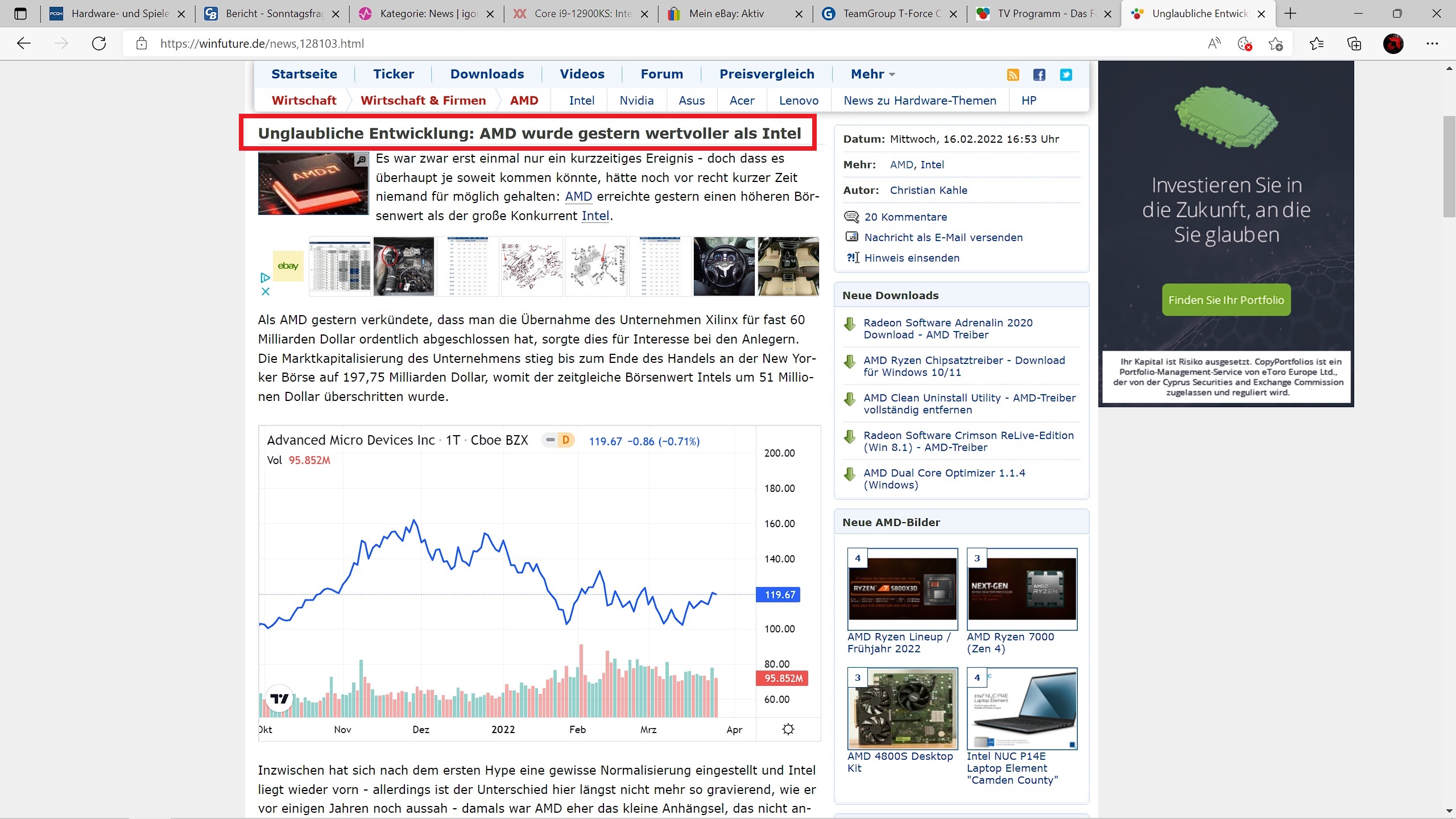The image size is (1456, 819).
Task: Click the chart settings gear icon
Action: 788,729
